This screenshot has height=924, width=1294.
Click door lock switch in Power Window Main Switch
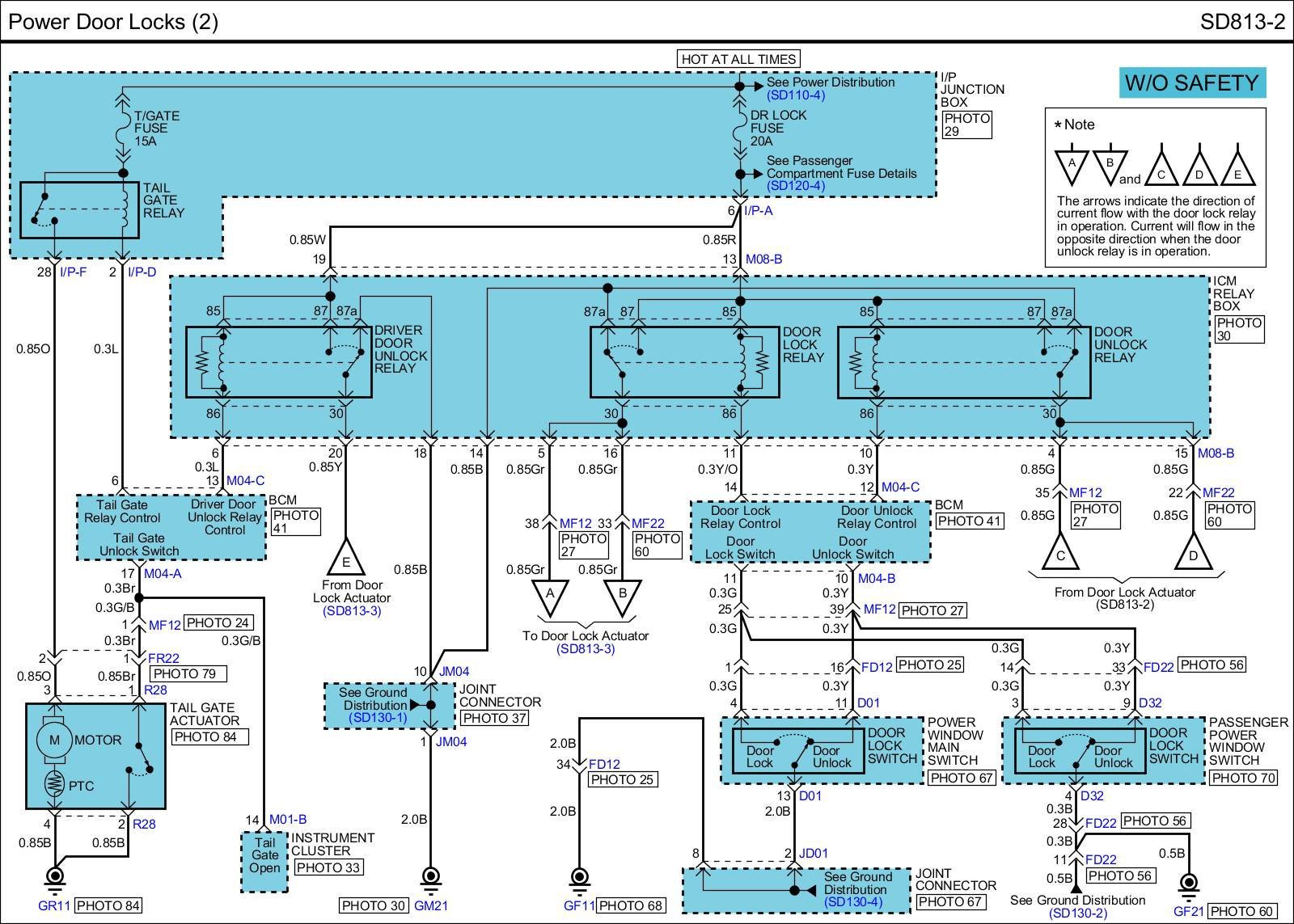797,751
